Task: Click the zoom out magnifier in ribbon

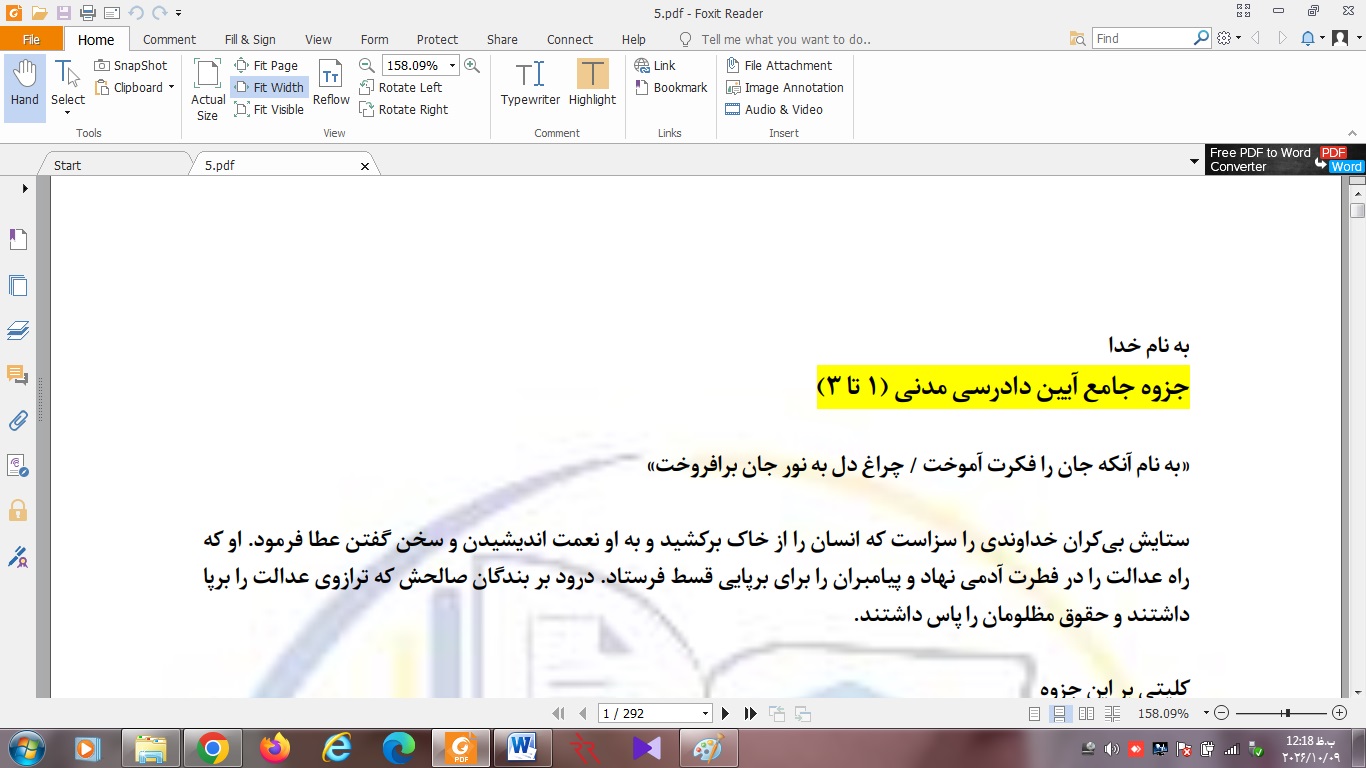Action: coord(367,65)
